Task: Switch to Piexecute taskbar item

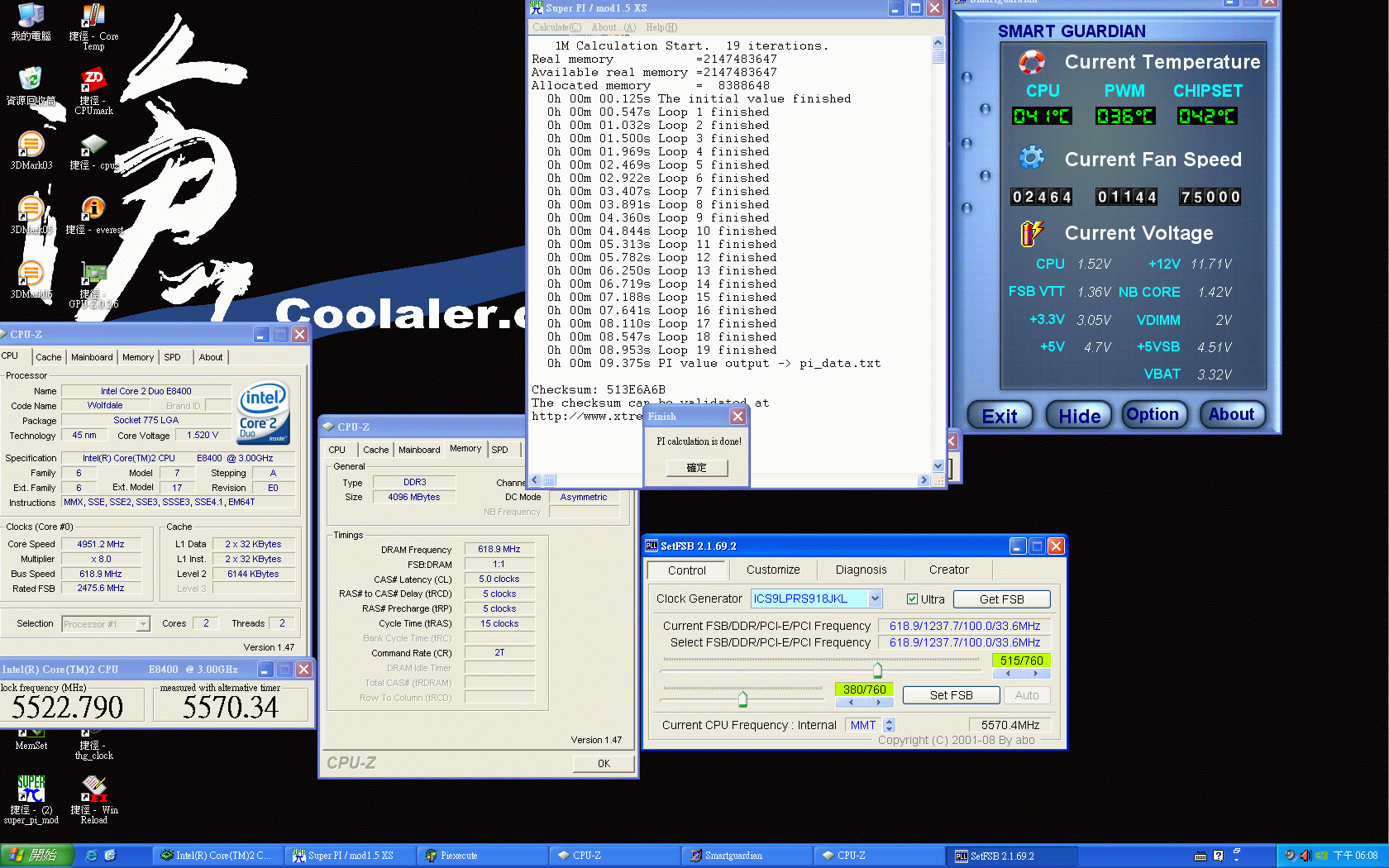Action: tap(483, 856)
